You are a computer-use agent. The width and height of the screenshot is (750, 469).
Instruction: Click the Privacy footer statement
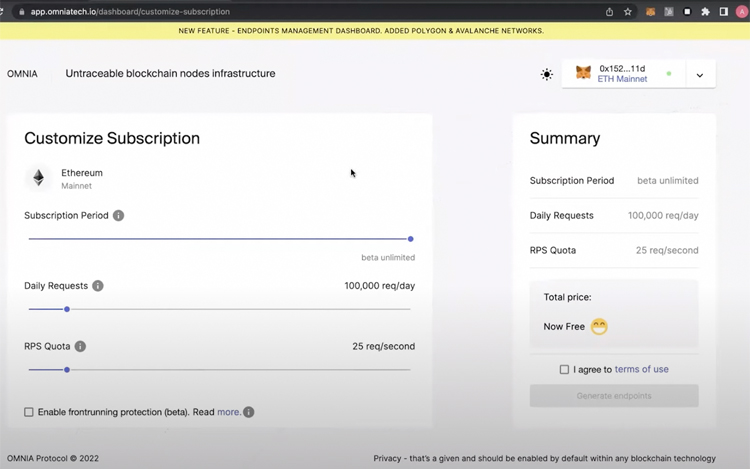click(544, 458)
